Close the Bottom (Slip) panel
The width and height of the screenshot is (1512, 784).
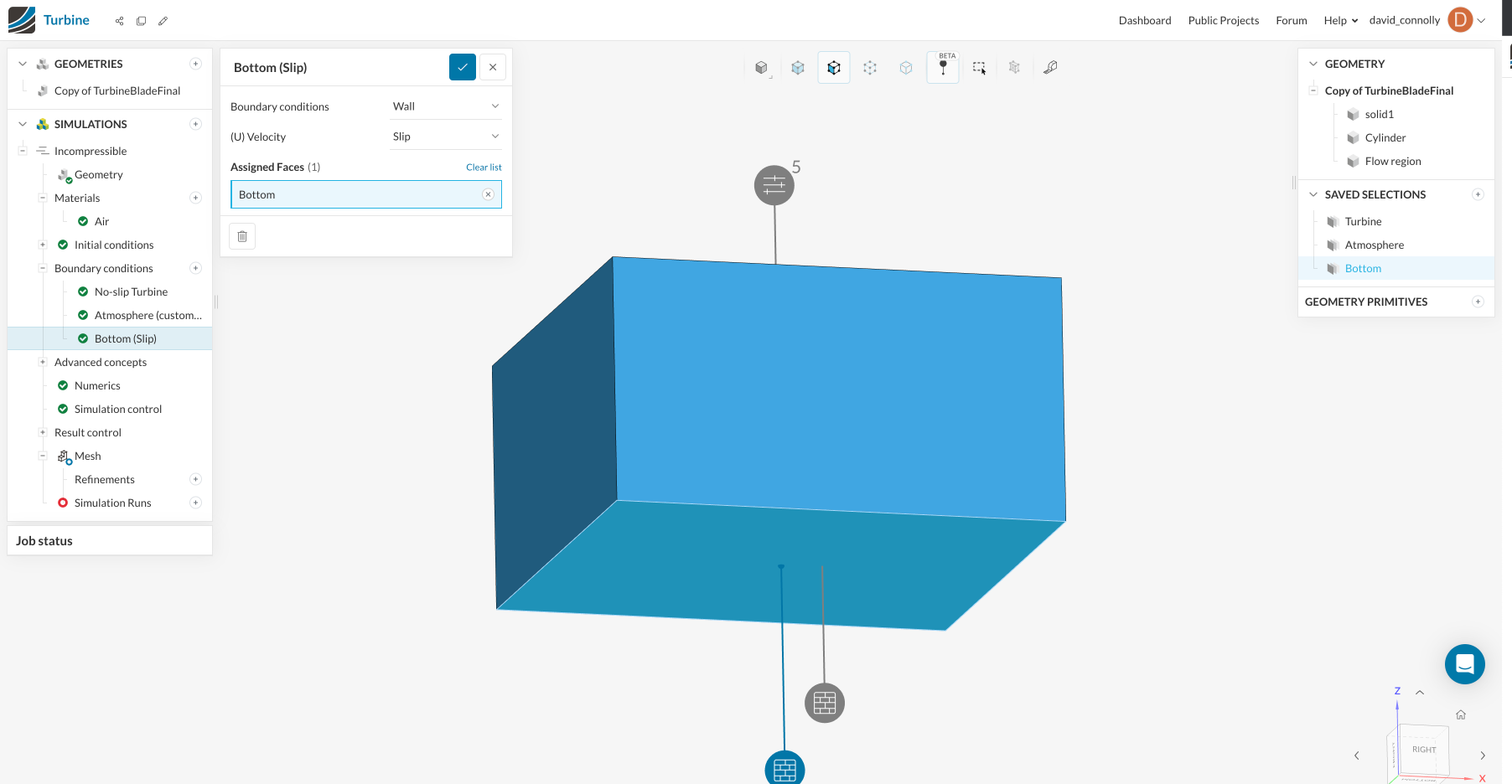493,67
